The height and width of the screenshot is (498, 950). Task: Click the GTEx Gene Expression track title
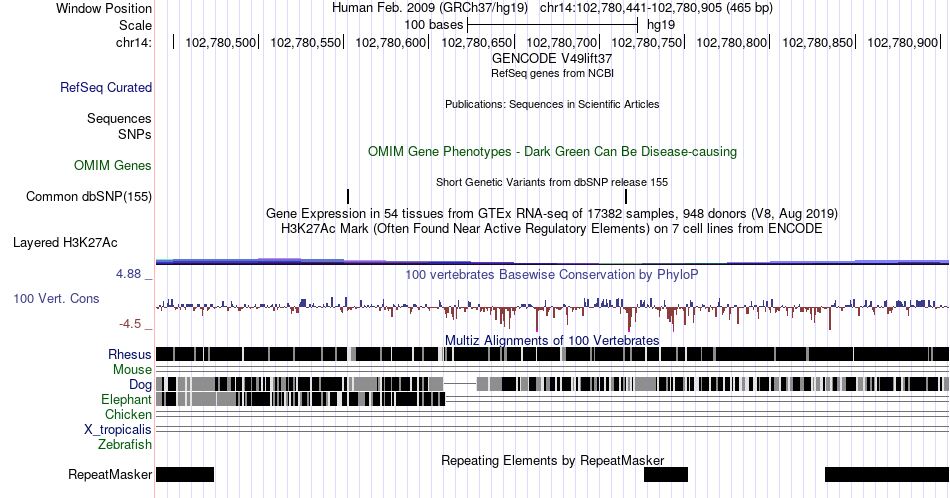pos(552,213)
